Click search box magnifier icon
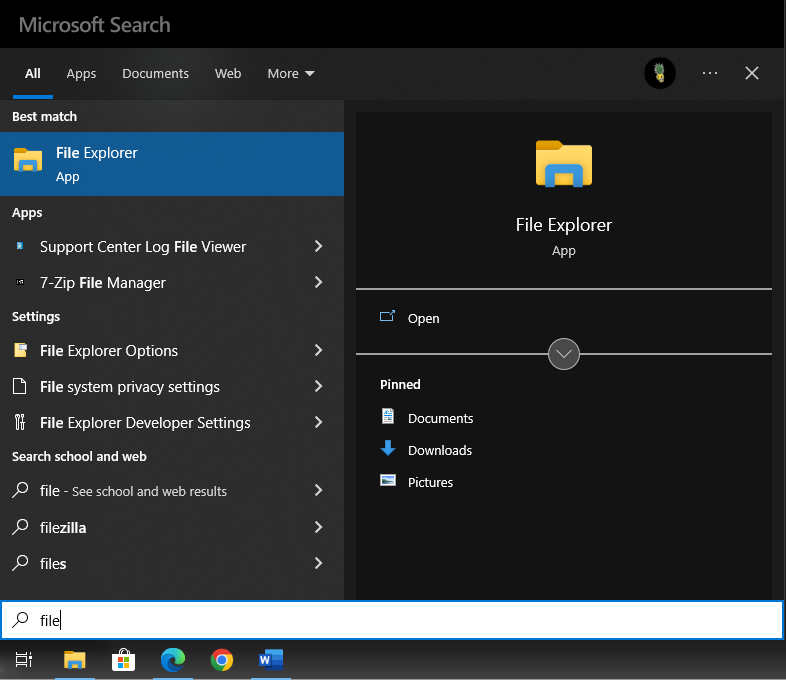This screenshot has width=786, height=680. pyautogui.click(x=20, y=620)
